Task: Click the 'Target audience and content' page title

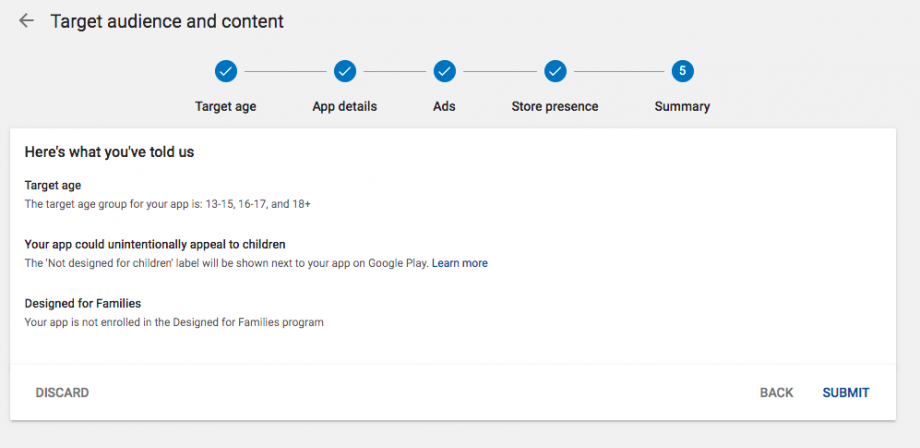Action: click(167, 21)
